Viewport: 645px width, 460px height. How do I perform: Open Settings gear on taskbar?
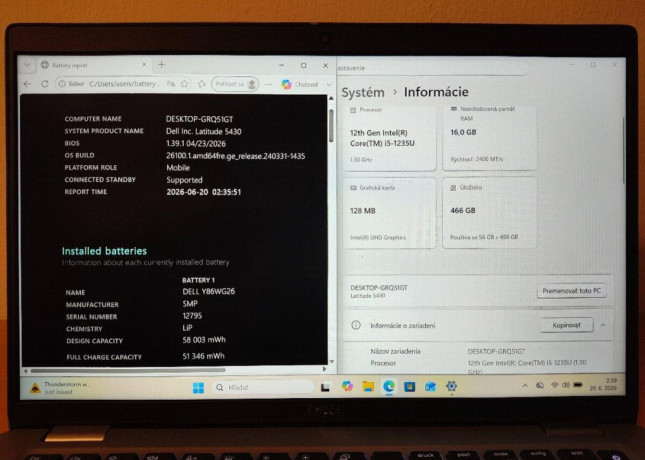(x=451, y=386)
